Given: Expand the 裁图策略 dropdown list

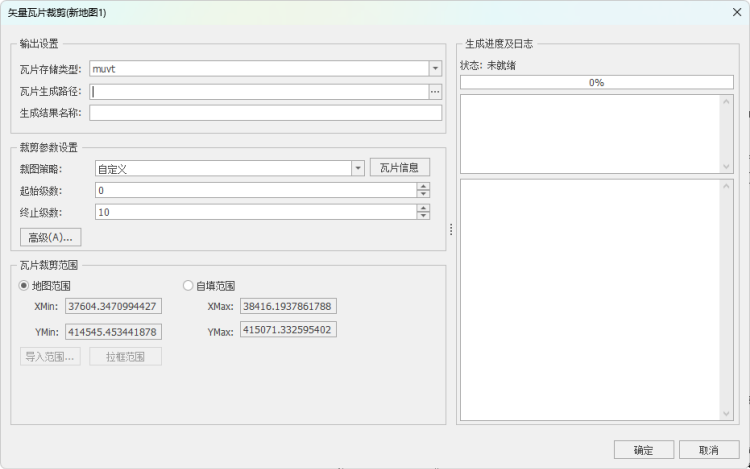Looking at the screenshot, I should (x=358, y=168).
